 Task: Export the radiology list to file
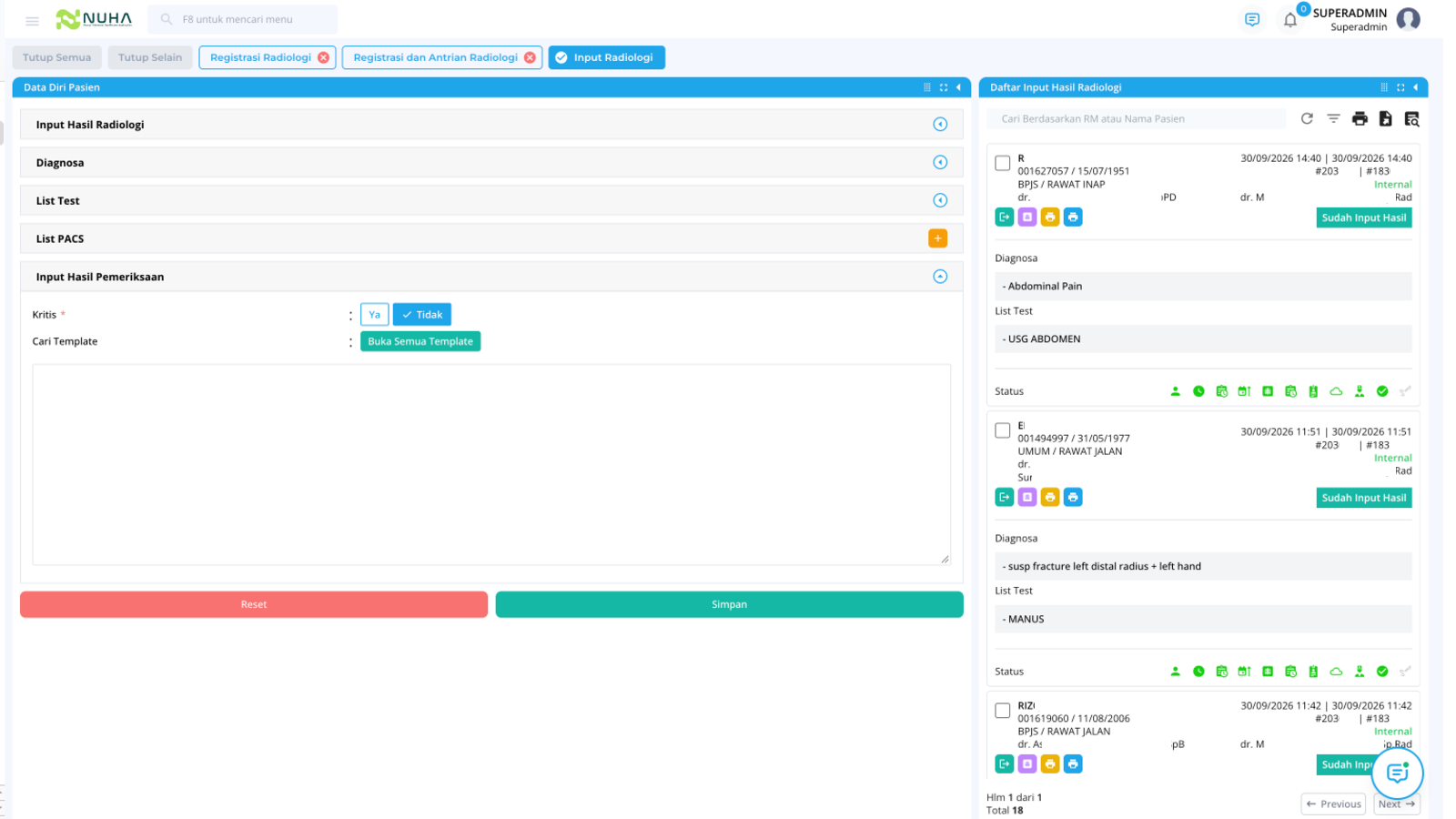pyautogui.click(x=1385, y=118)
